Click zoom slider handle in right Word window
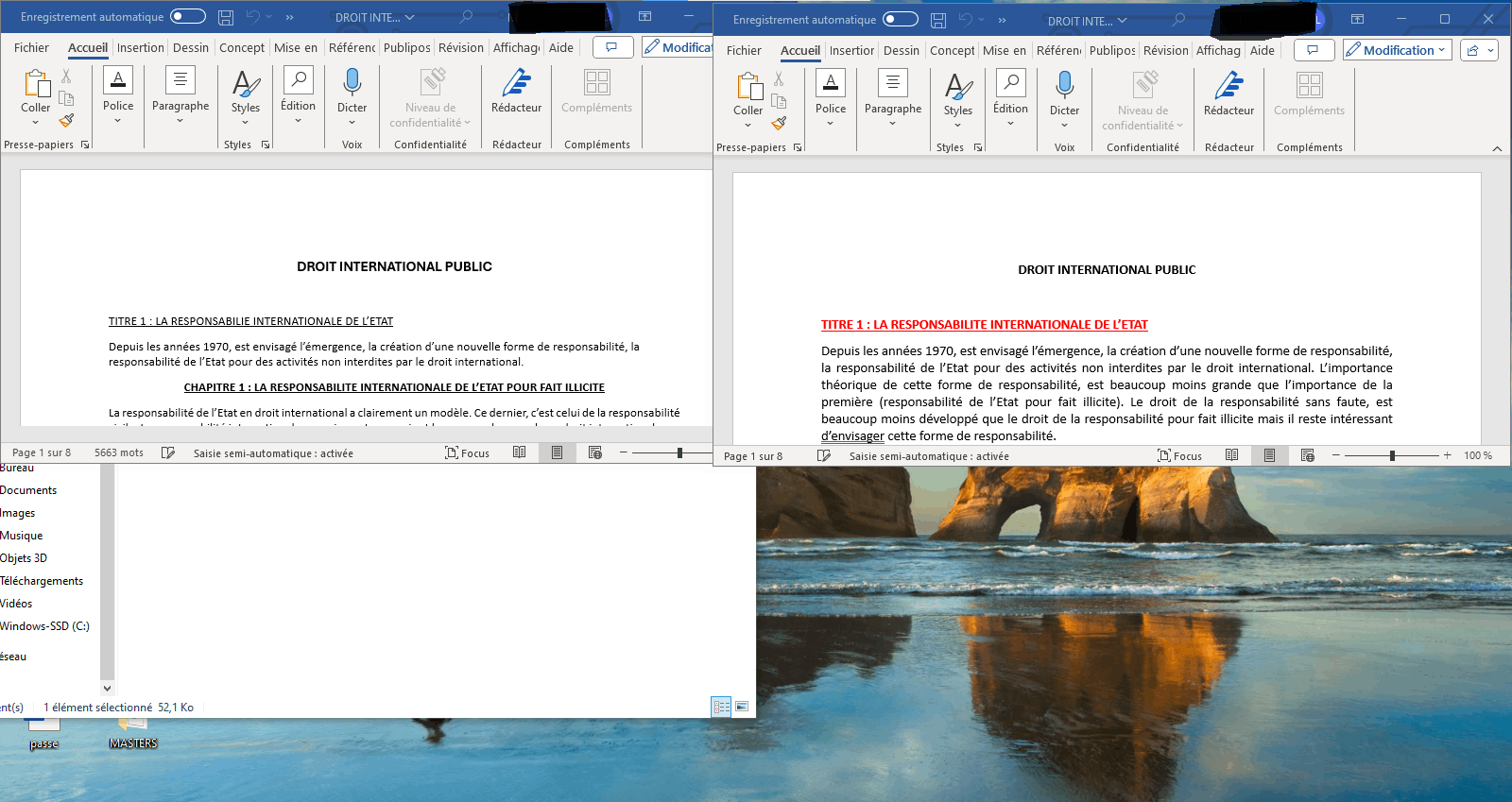This screenshot has height=802, width=1512. click(x=1392, y=455)
